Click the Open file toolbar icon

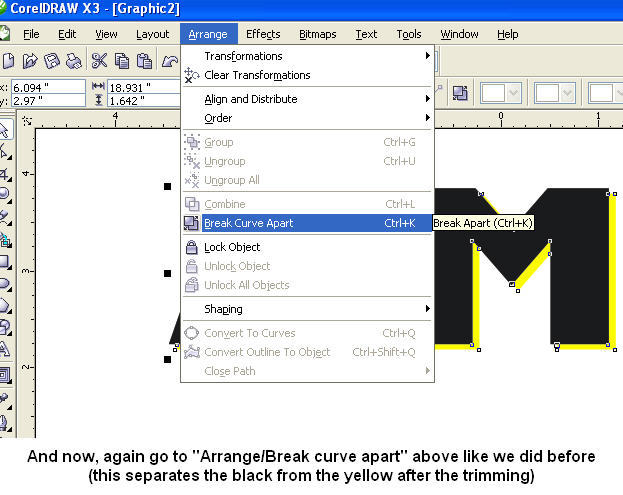click(30, 61)
